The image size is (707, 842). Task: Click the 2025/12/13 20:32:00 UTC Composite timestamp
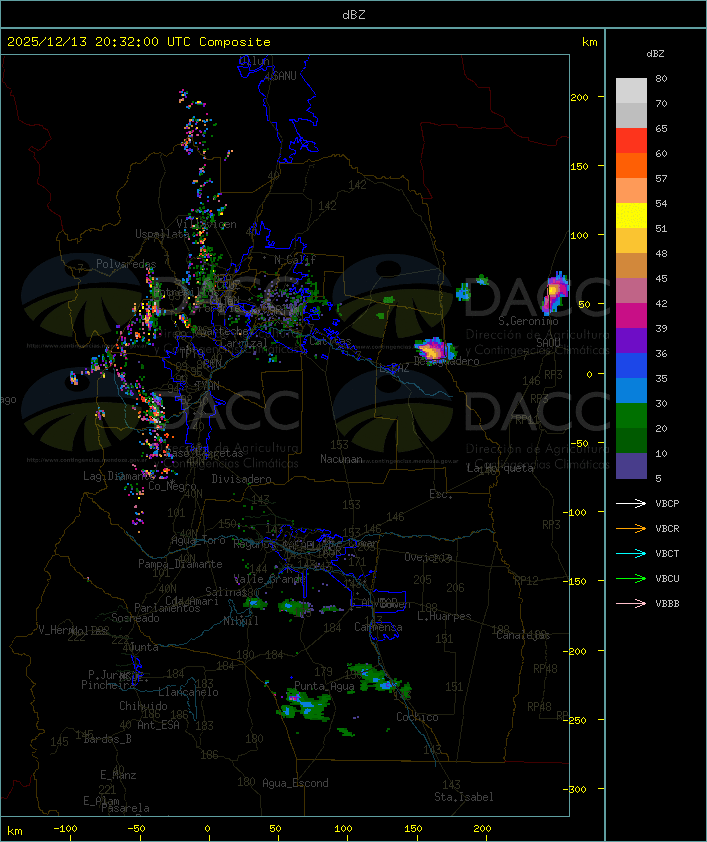coord(139,41)
